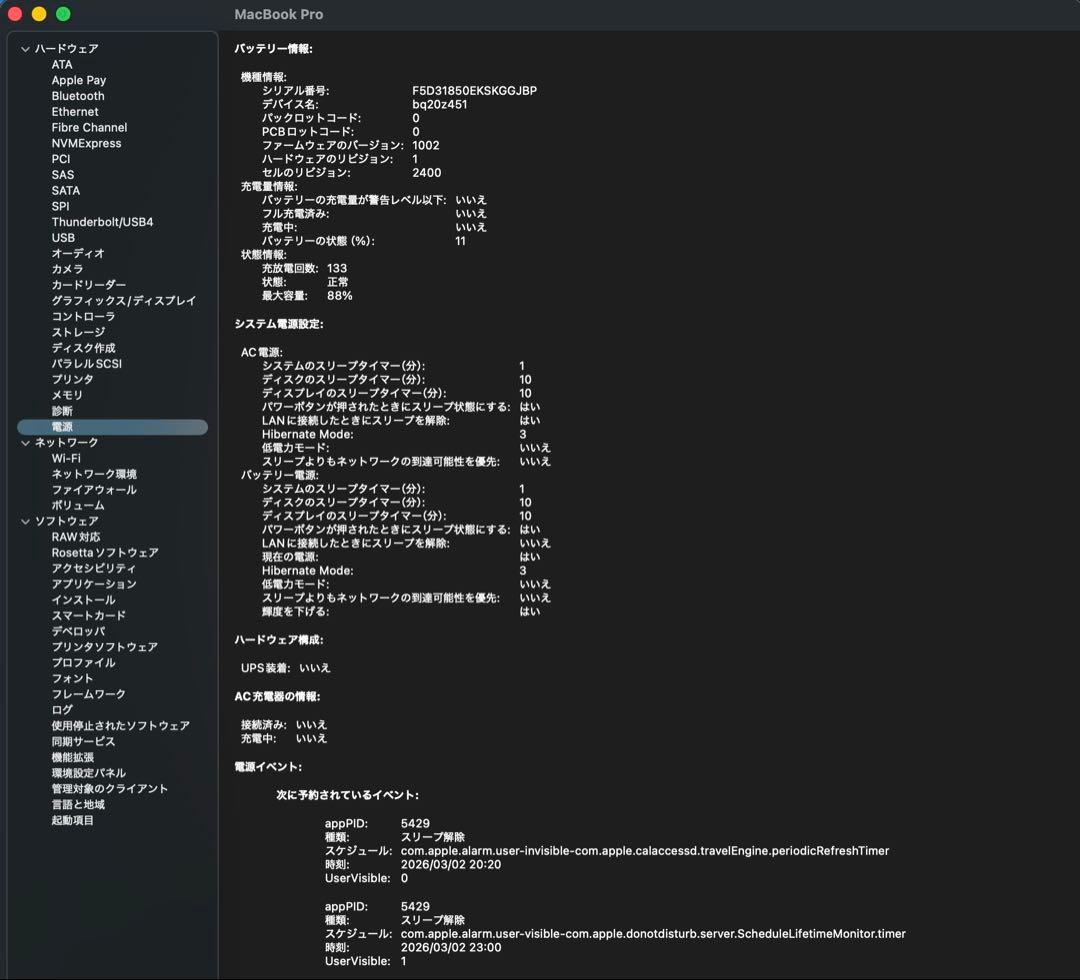Open NVMExpress information
The height and width of the screenshot is (980, 1080).
tap(86, 143)
